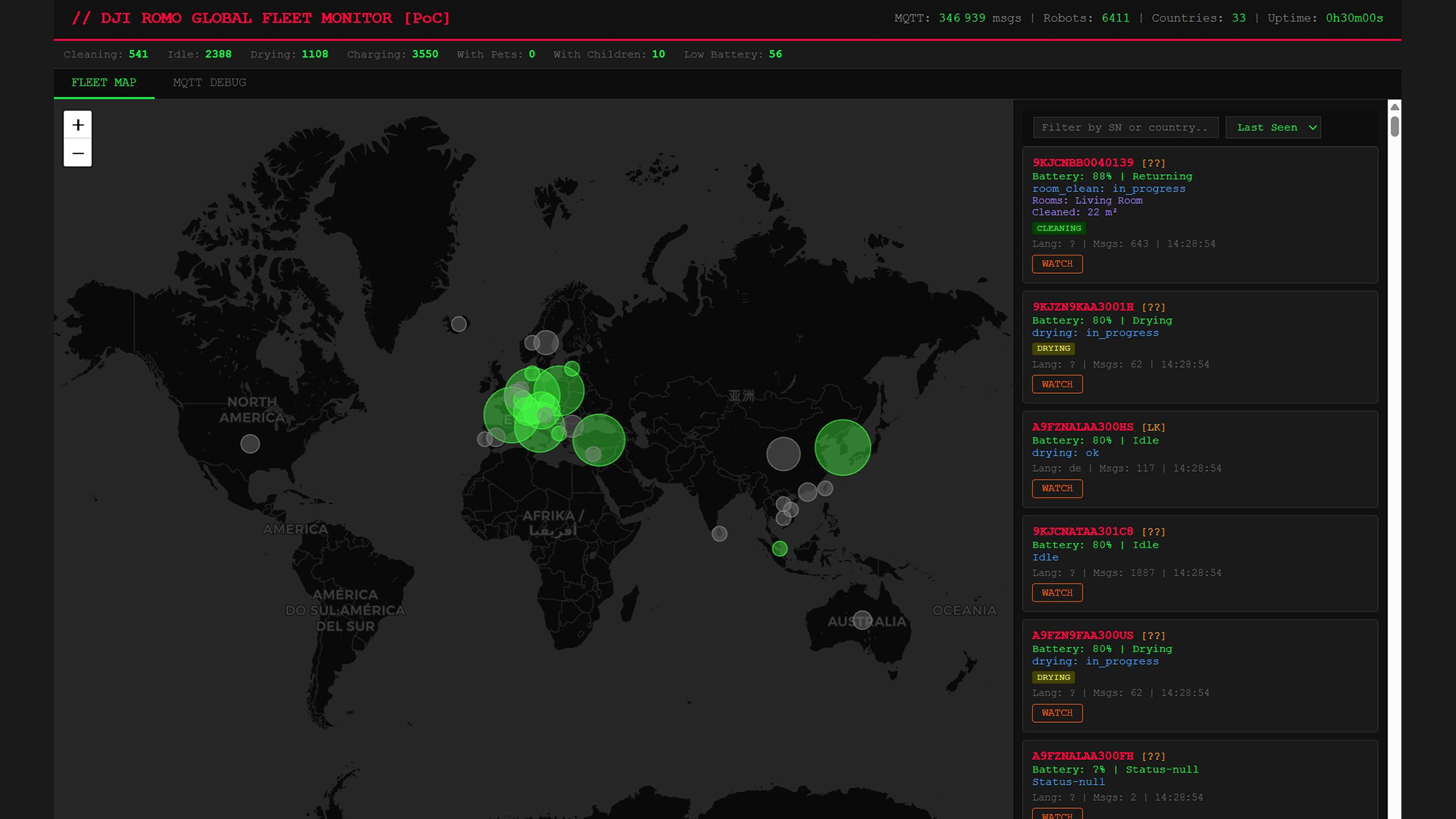This screenshot has height=819, width=1456.
Task: Click the robot list scrollbar up arrow
Action: (1395, 107)
